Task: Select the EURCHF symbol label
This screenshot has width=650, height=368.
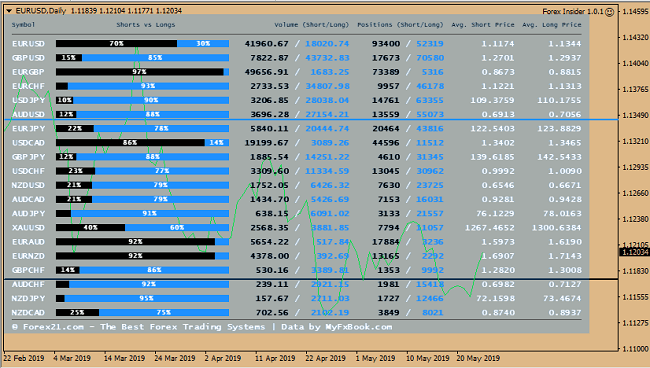Action: pos(28,86)
